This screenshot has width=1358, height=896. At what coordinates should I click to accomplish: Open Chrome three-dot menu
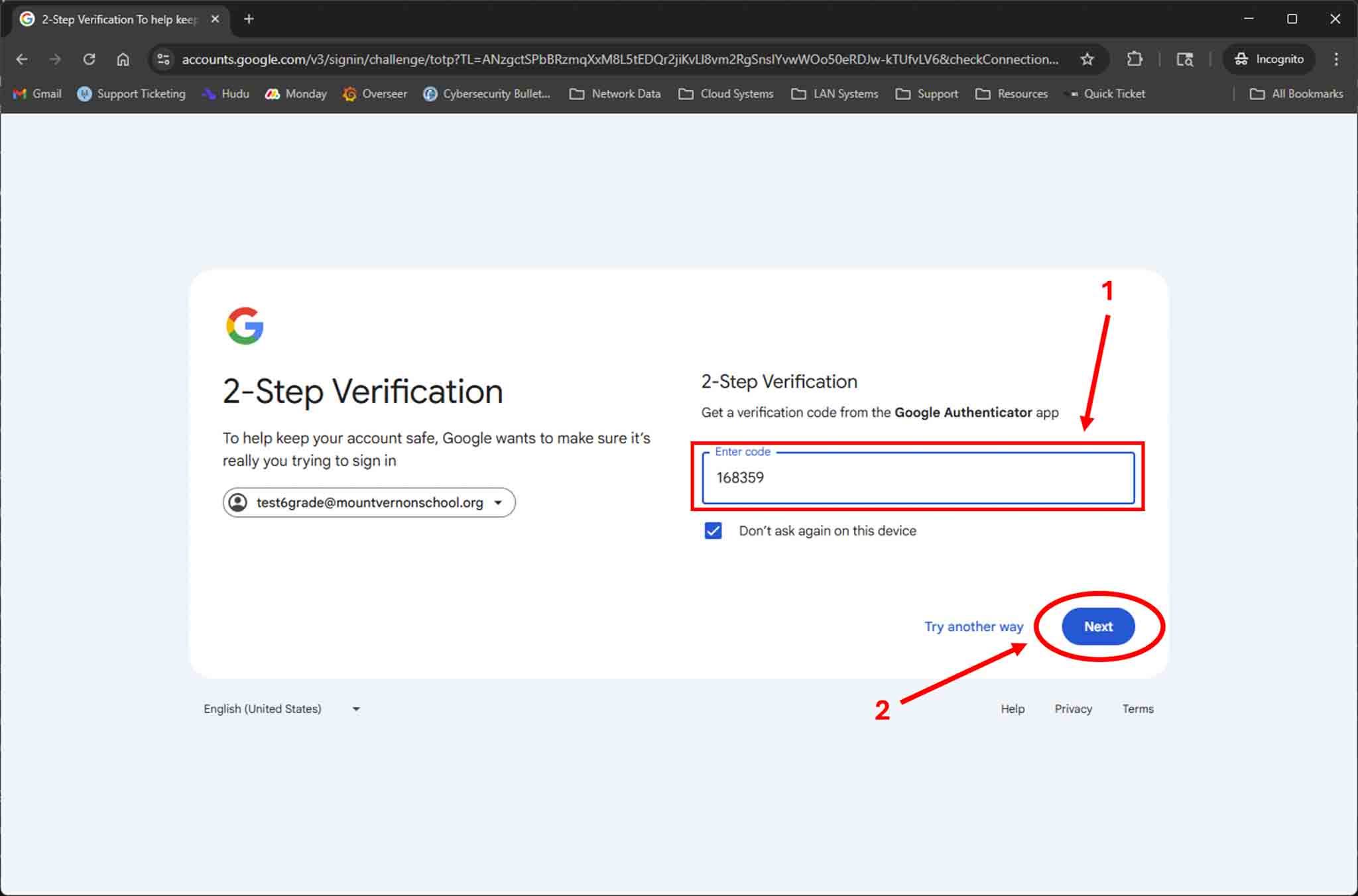coord(1336,59)
